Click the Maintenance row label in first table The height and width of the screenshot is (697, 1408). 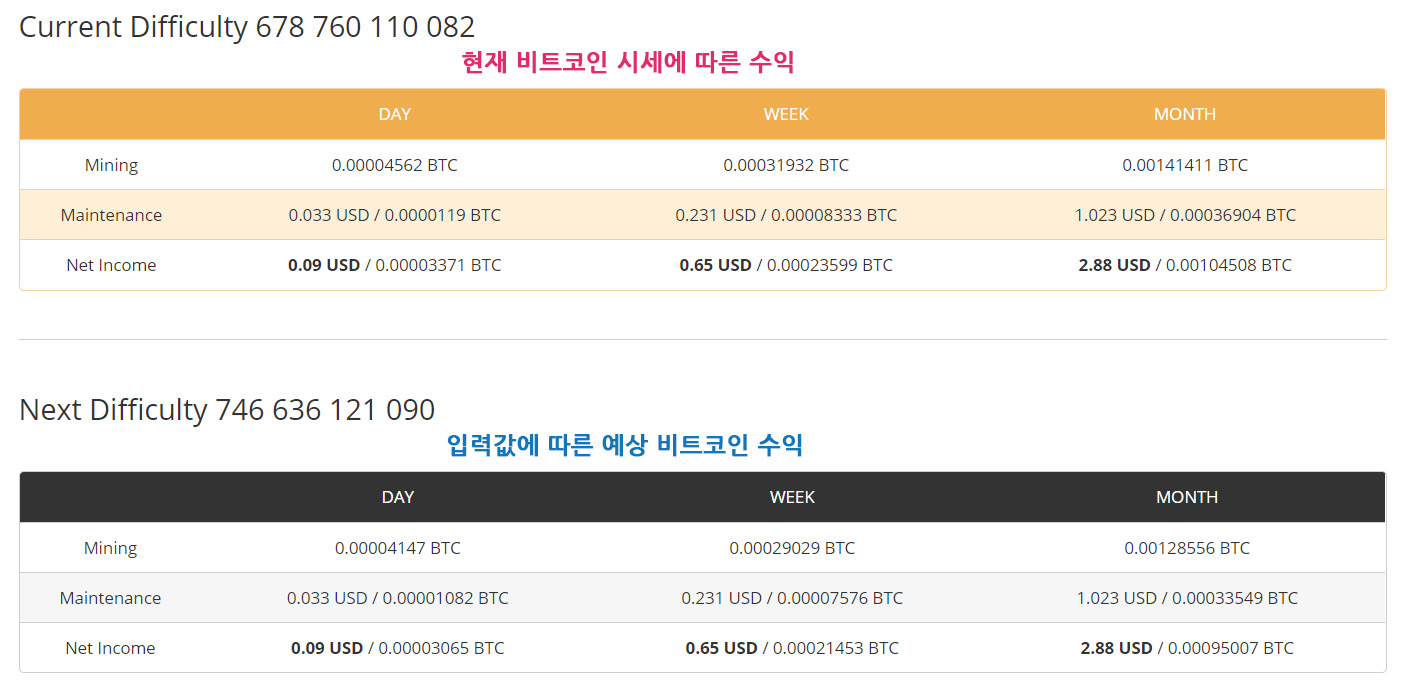point(111,215)
